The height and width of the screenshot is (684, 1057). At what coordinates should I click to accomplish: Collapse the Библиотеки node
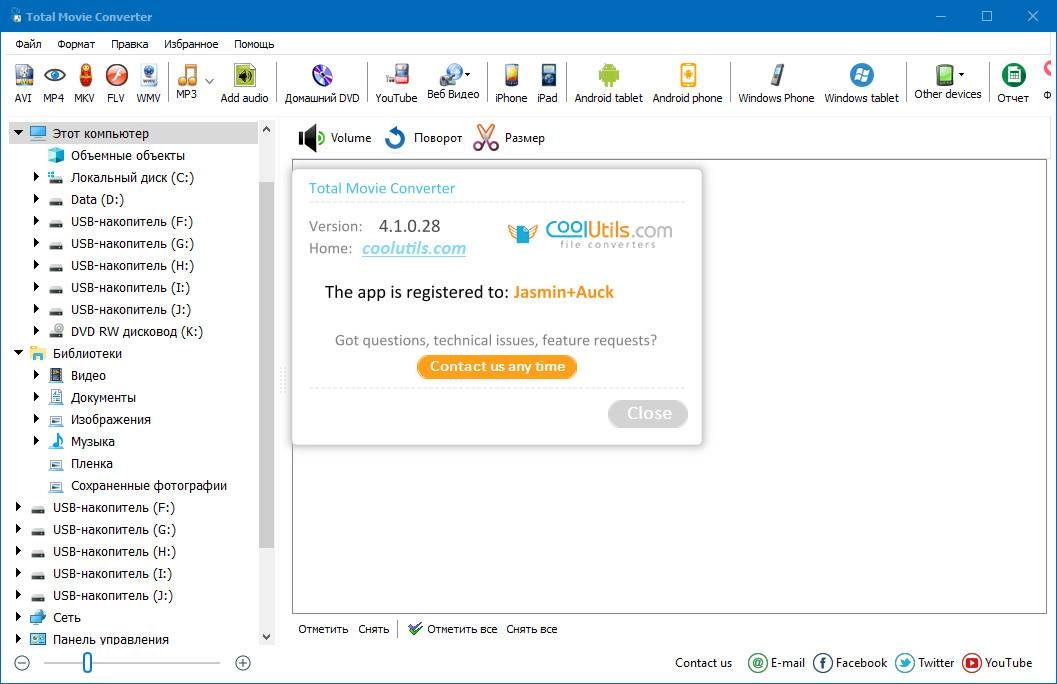coord(19,352)
